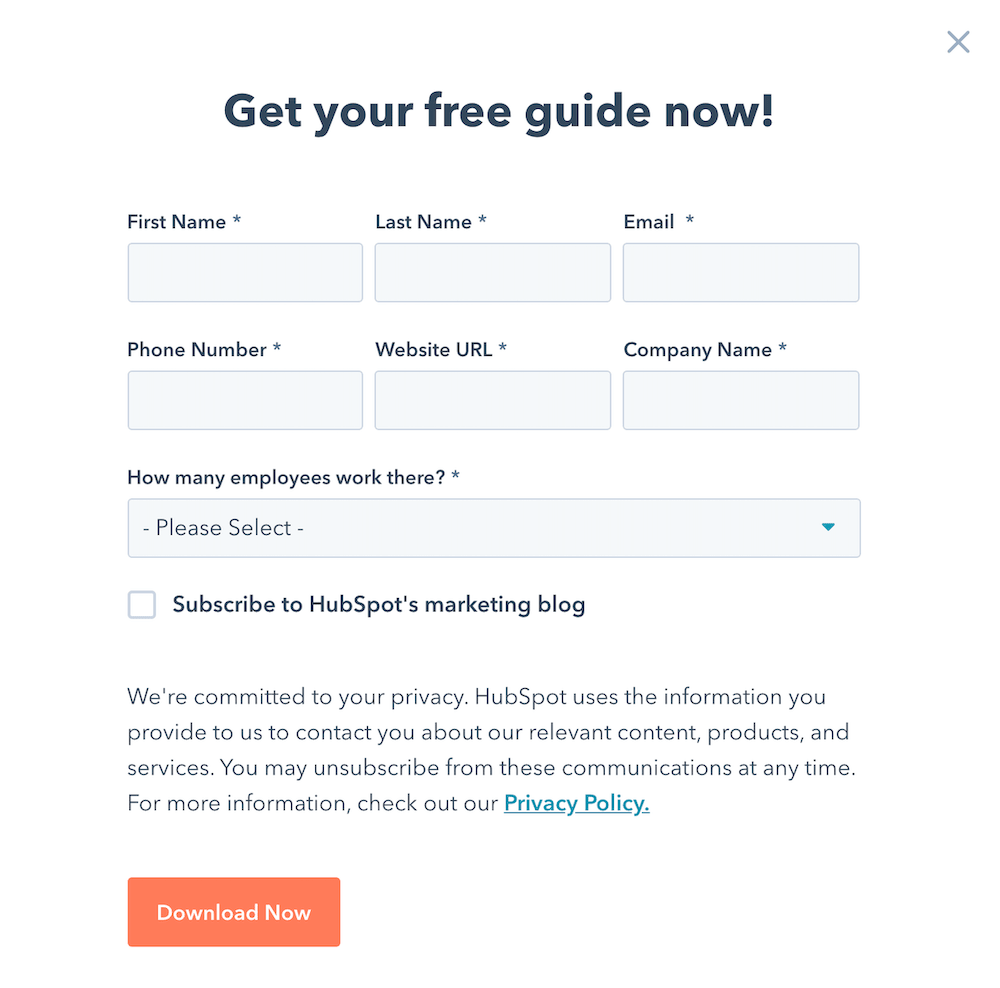
Task: Click the dropdown chevron on Please Select
Action: coord(828,527)
